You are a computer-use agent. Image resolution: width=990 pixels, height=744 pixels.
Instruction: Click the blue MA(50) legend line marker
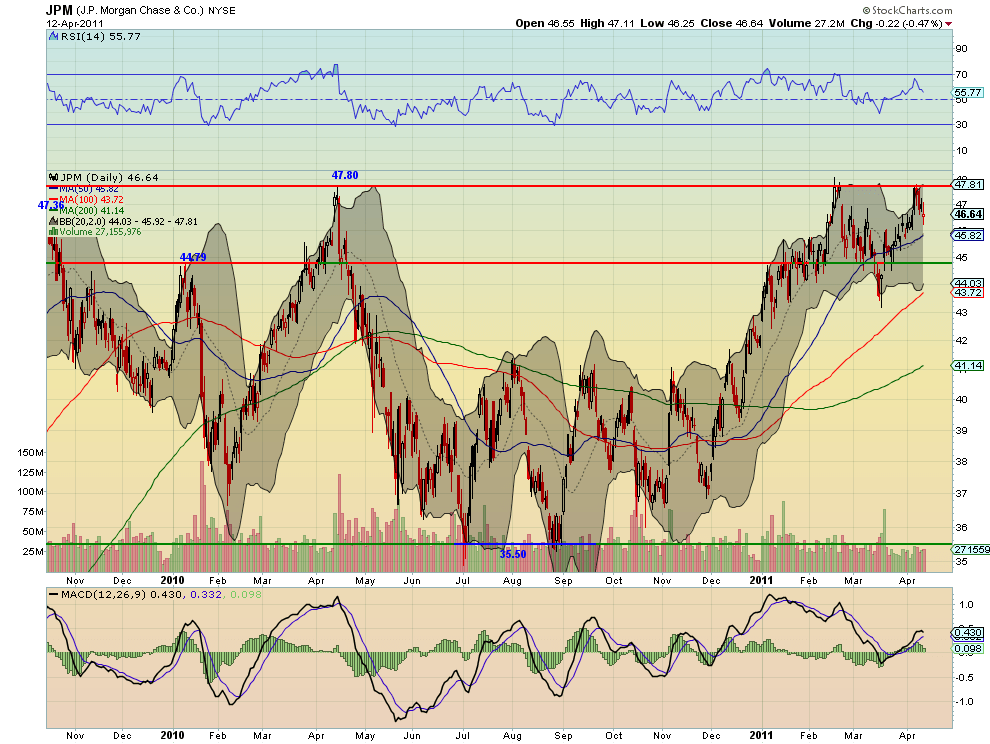click(53, 189)
